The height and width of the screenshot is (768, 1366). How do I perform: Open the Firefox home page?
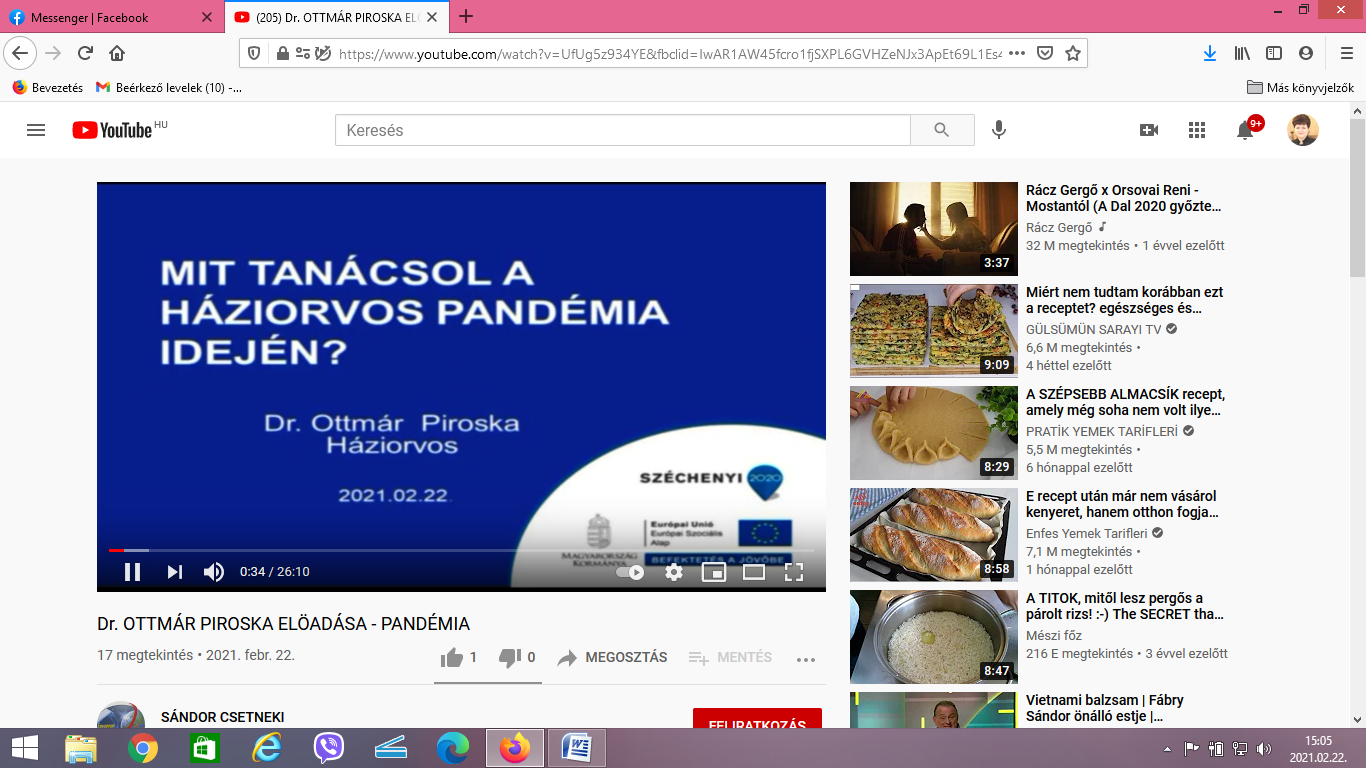pos(117,53)
